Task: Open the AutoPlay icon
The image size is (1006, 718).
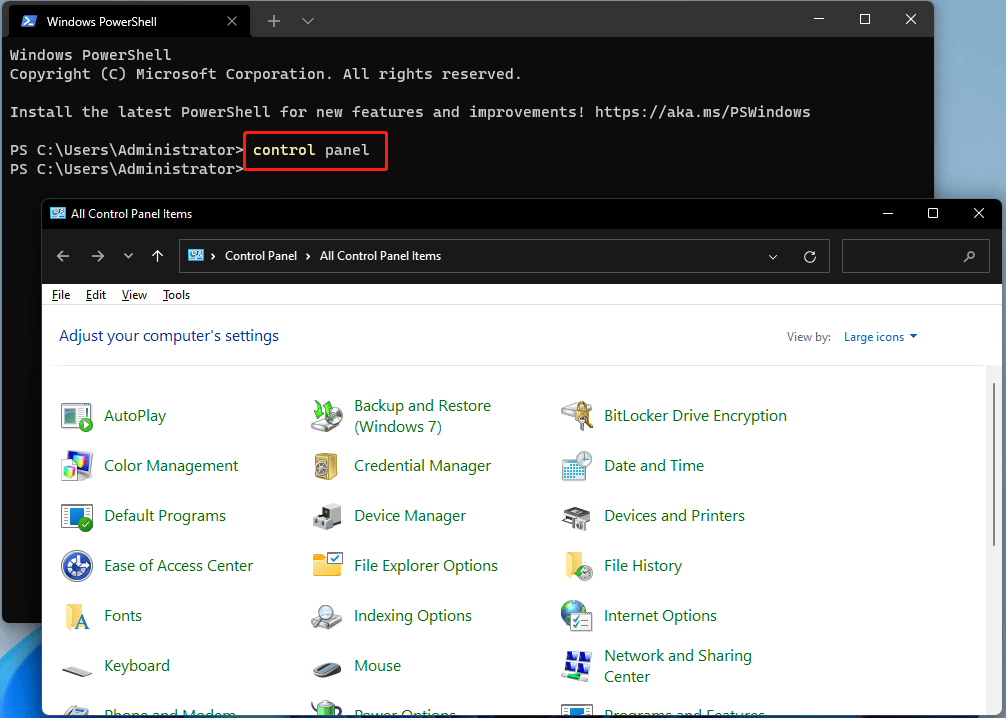Action: tap(76, 416)
